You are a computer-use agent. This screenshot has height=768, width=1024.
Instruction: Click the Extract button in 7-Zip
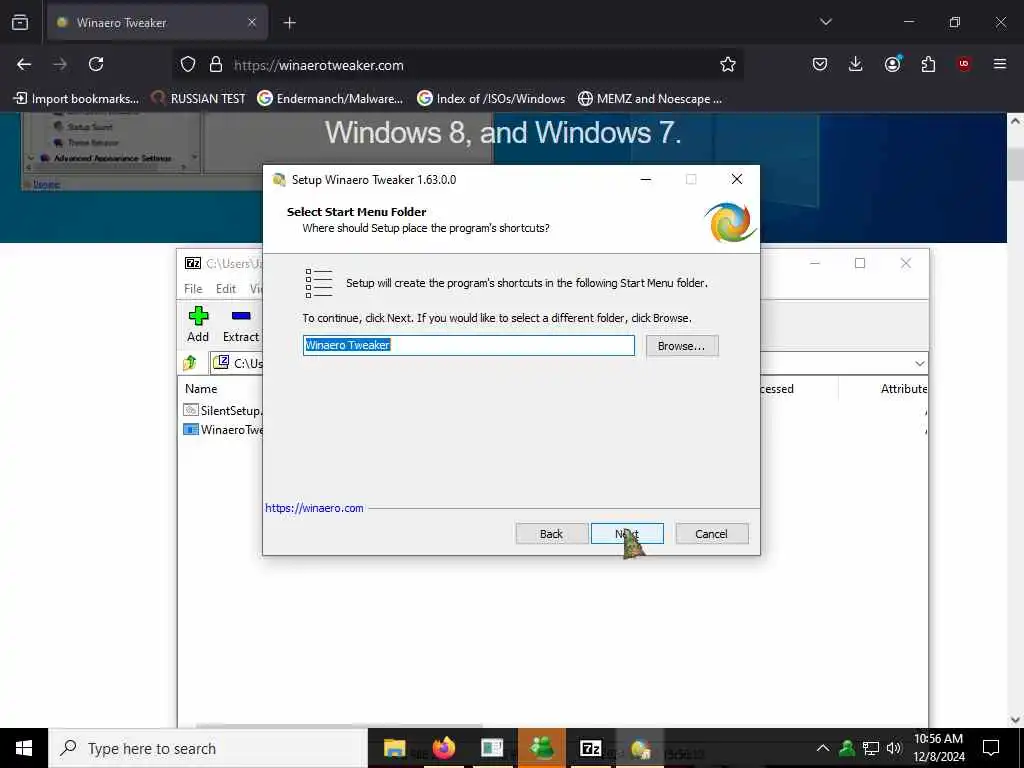[x=241, y=325]
